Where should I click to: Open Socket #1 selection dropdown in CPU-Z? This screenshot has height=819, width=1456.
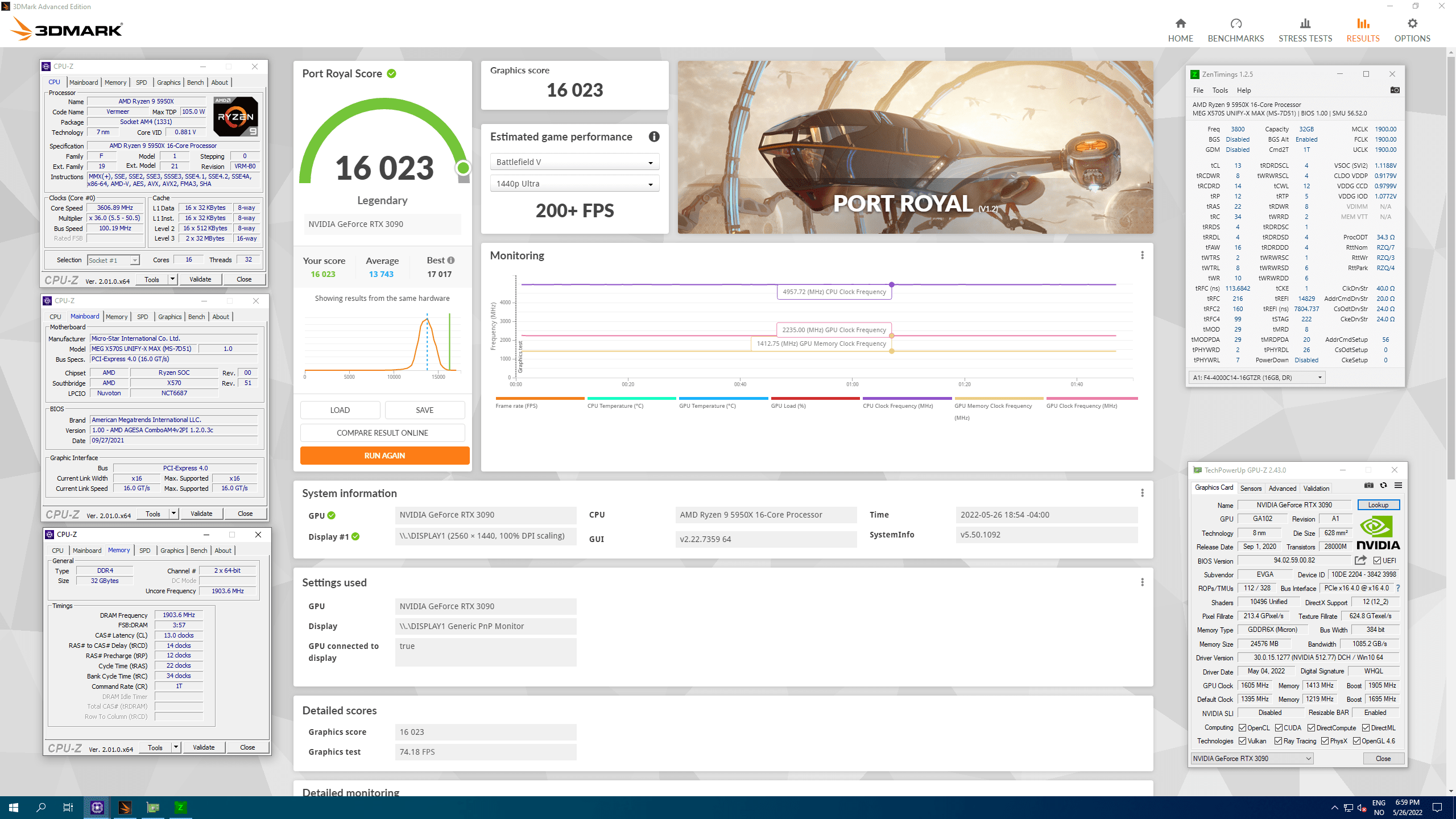(x=113, y=260)
